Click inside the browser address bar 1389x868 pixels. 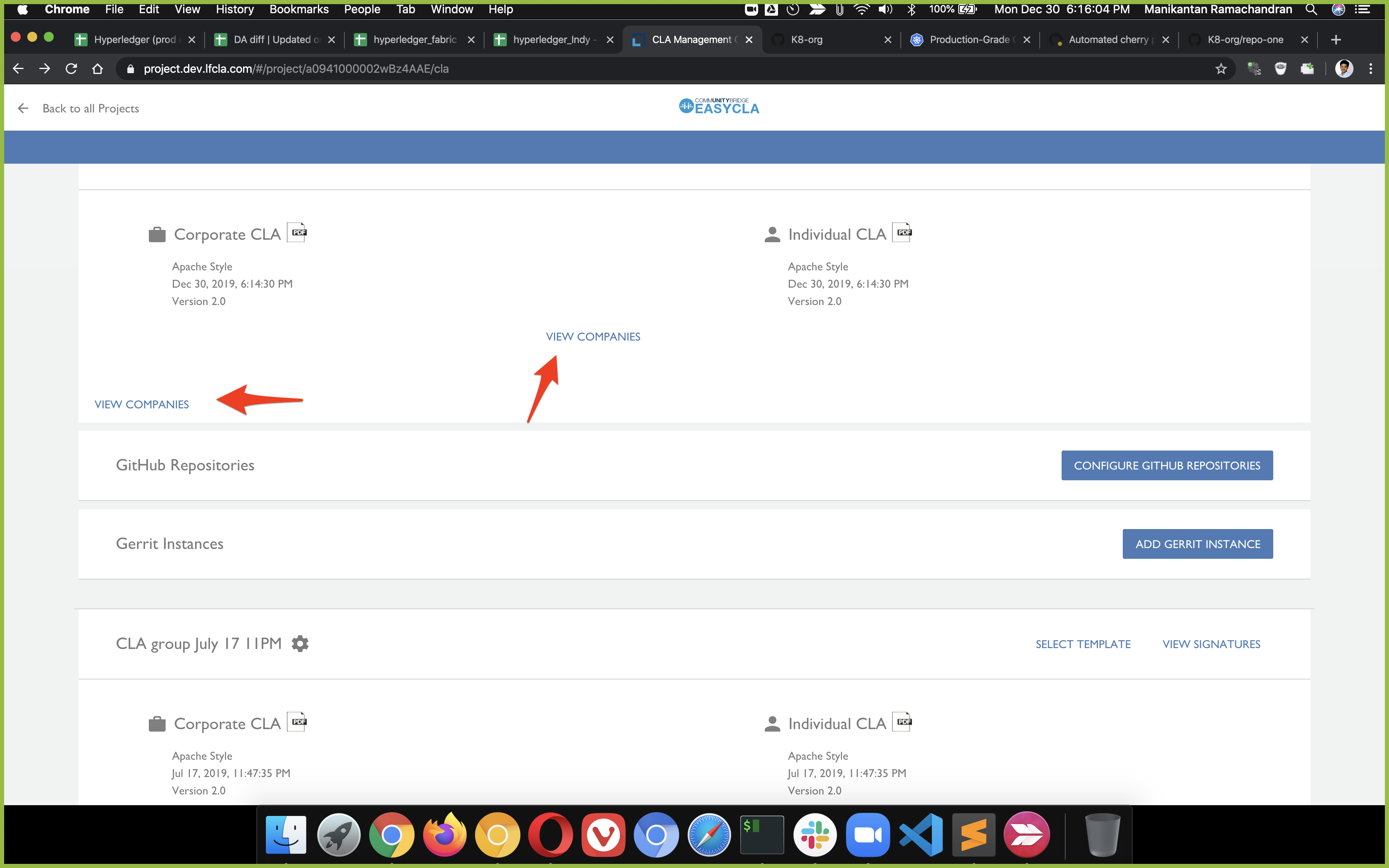[402, 68]
